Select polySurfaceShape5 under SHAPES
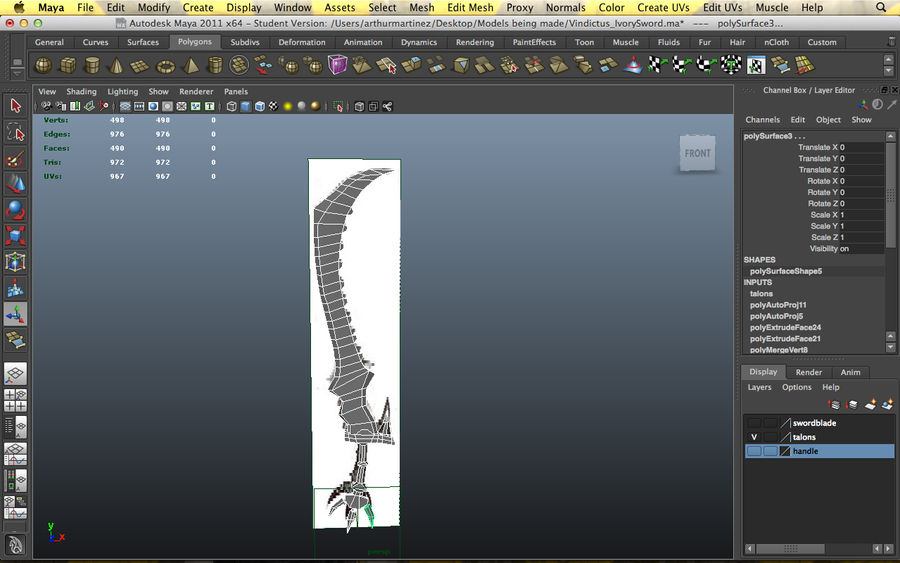Image resolution: width=900 pixels, height=563 pixels. (786, 271)
